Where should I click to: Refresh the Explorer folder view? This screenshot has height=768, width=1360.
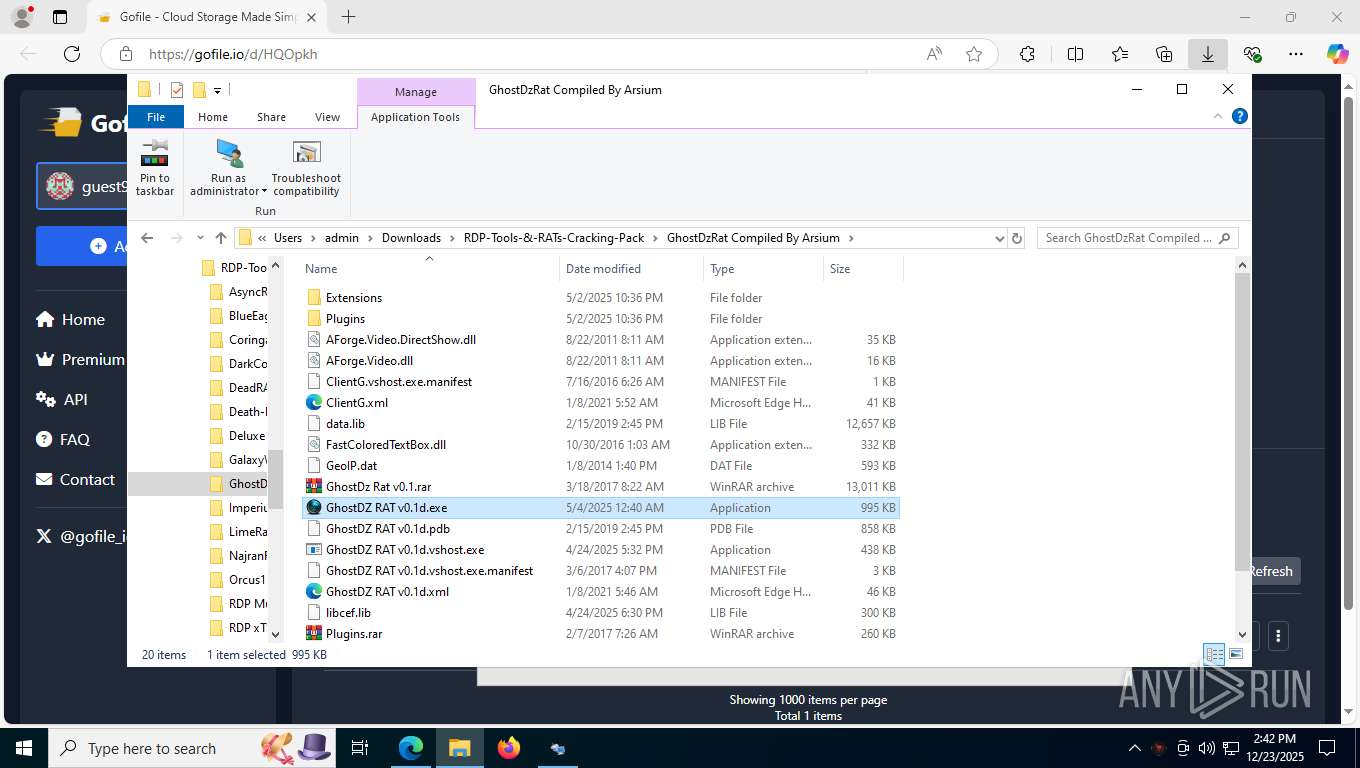coord(1017,238)
